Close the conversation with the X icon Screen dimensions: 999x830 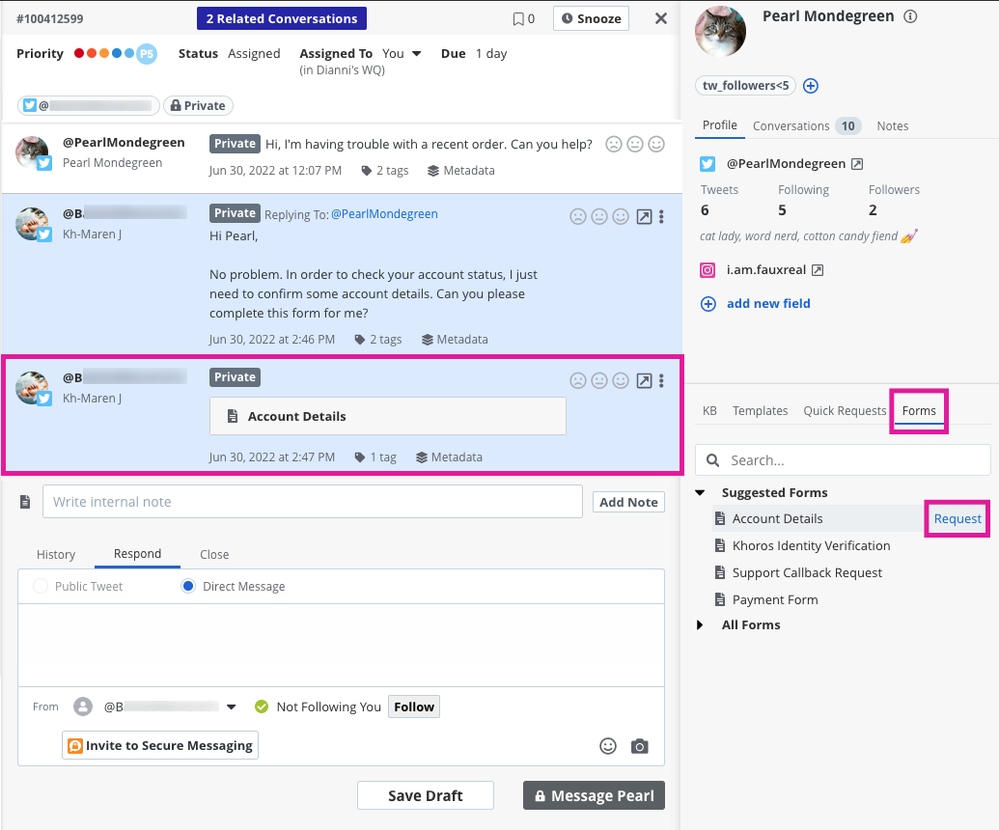coord(661,18)
